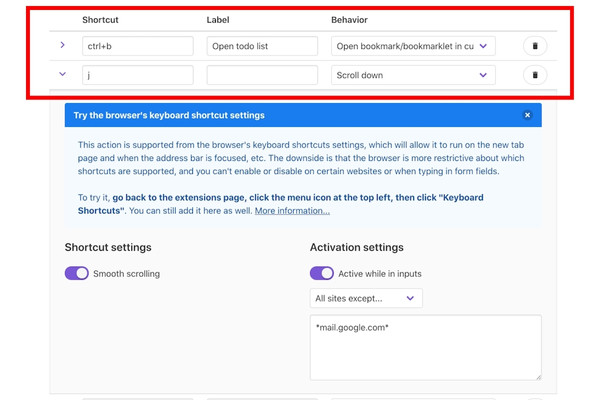The image size is (600, 400).
Task: Click the j shortcut input field
Action: 138,75
